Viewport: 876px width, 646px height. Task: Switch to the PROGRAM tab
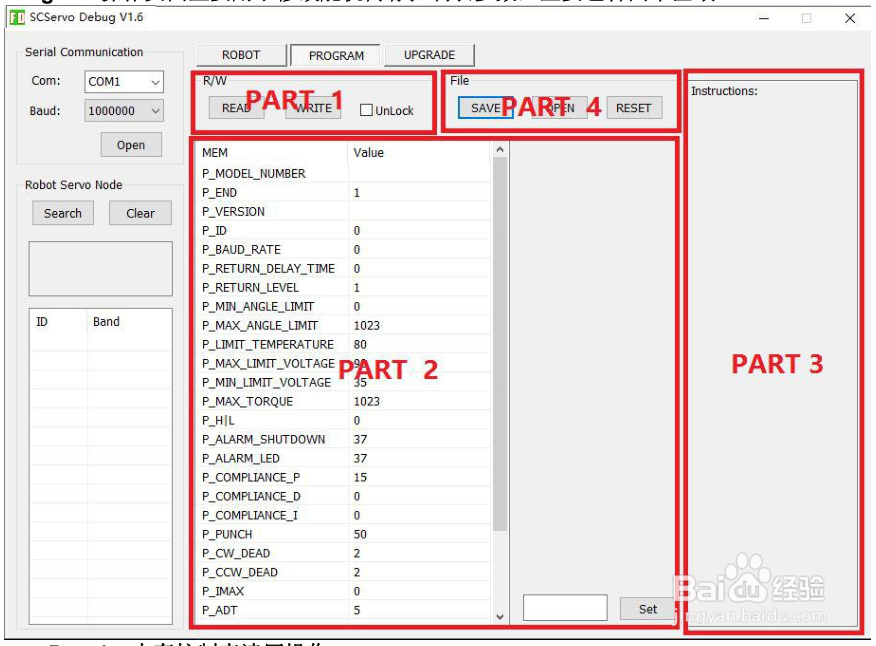coord(336,56)
